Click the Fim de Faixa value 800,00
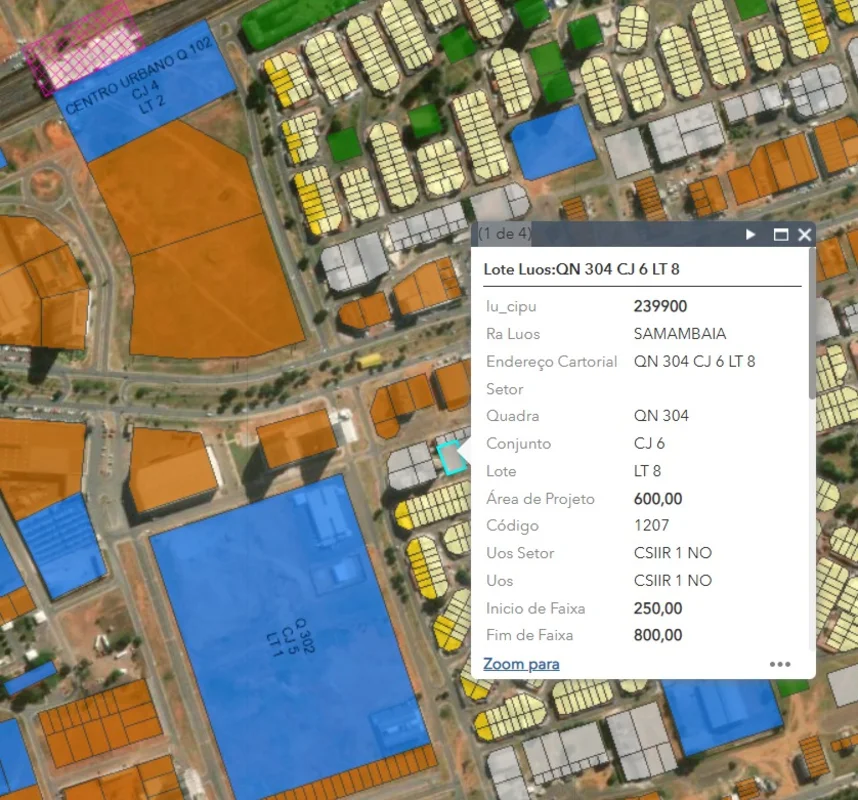Viewport: 858px width, 800px height. pyautogui.click(x=658, y=635)
